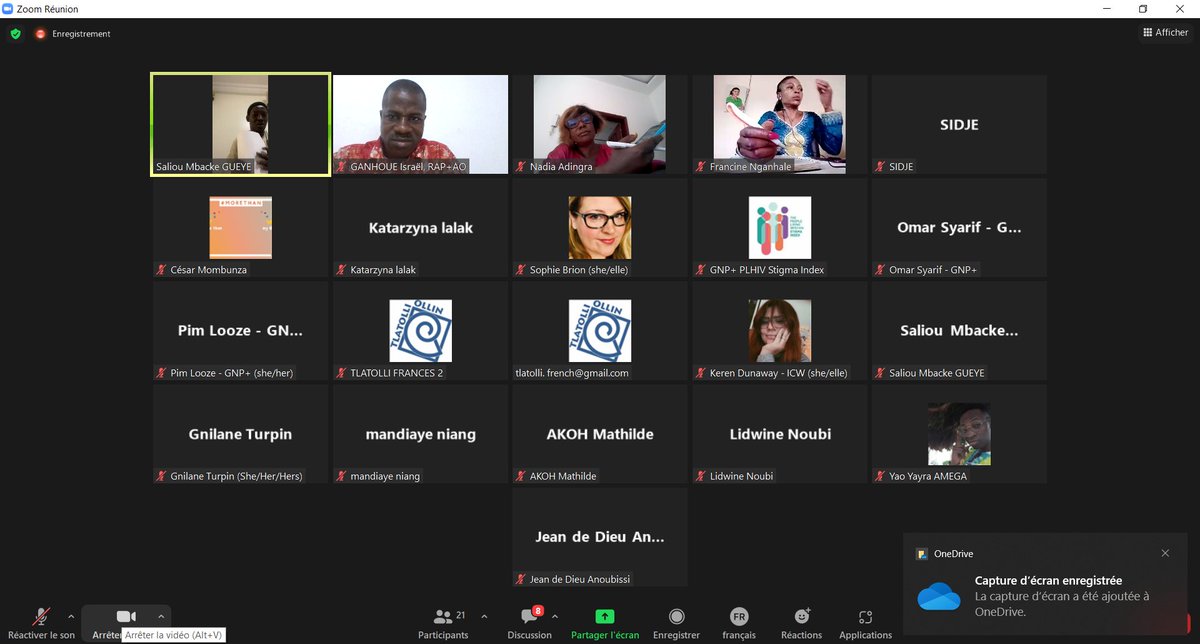The image size is (1200, 644).
Task: Select Keren Dunaway - ICW video tile
Action: [780, 331]
